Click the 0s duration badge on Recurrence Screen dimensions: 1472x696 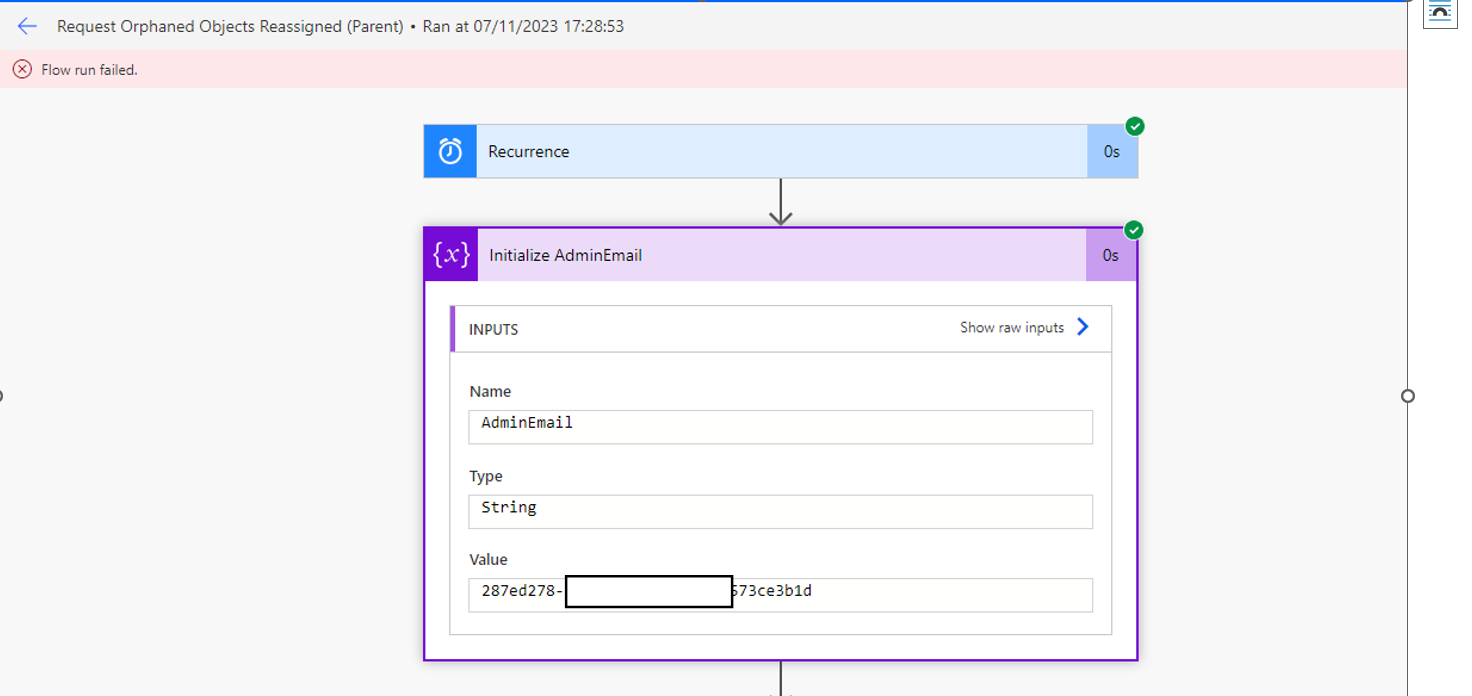point(1112,151)
